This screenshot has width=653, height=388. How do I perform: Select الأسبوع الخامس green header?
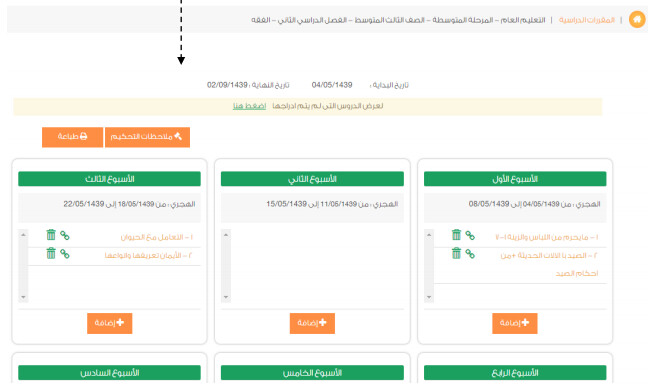click(312, 373)
